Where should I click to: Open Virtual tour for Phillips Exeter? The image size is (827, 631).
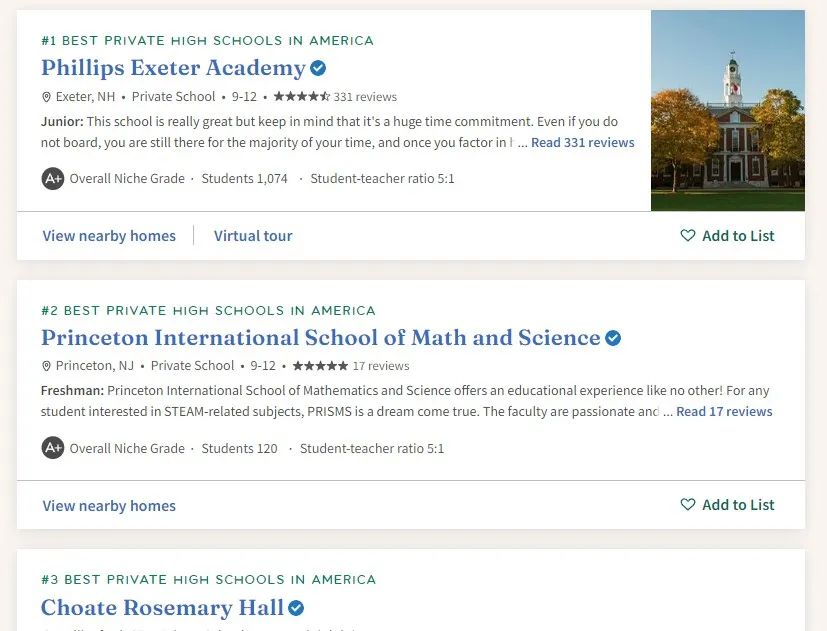coord(253,236)
